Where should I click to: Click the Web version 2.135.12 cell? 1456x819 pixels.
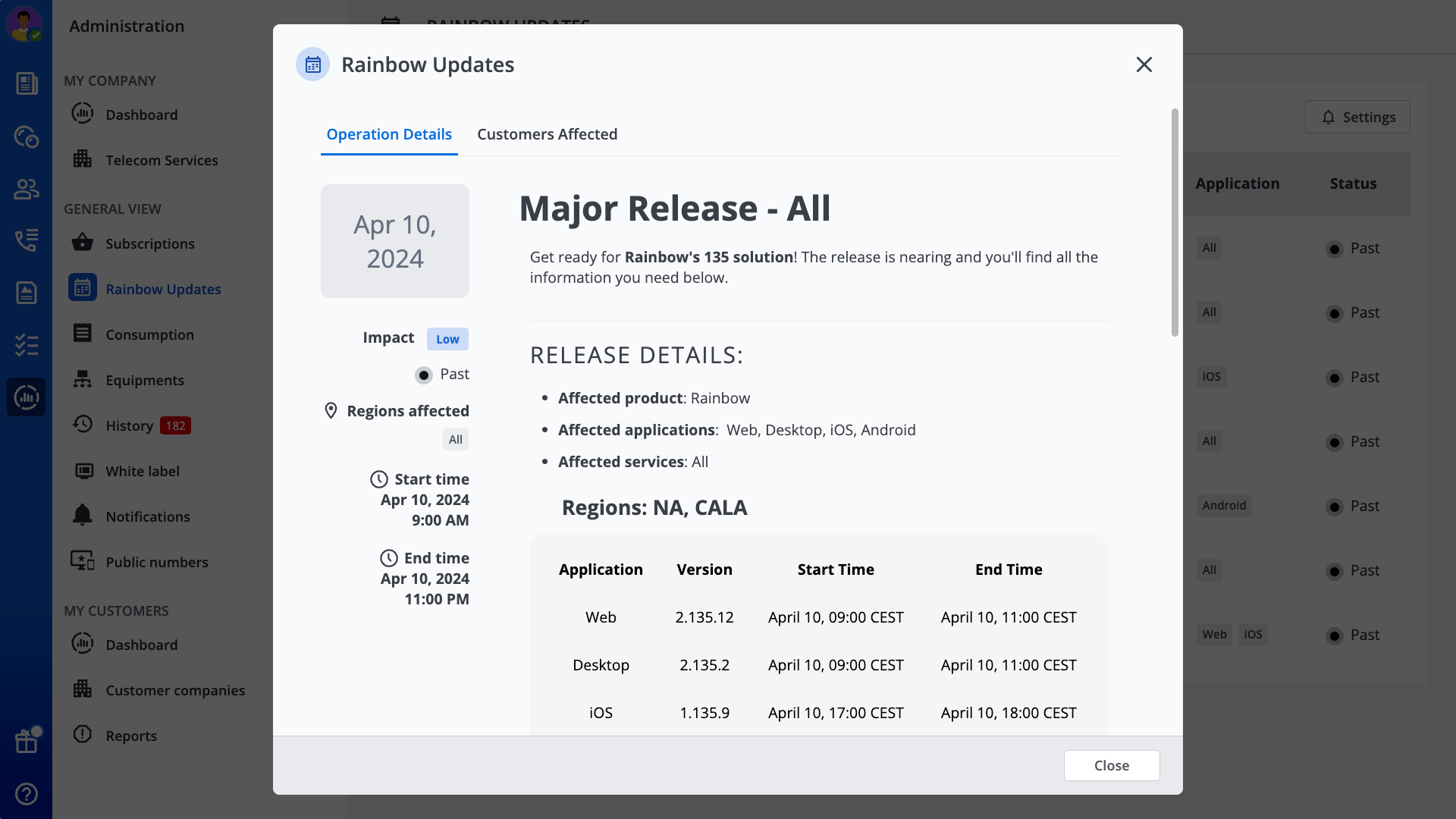point(704,617)
